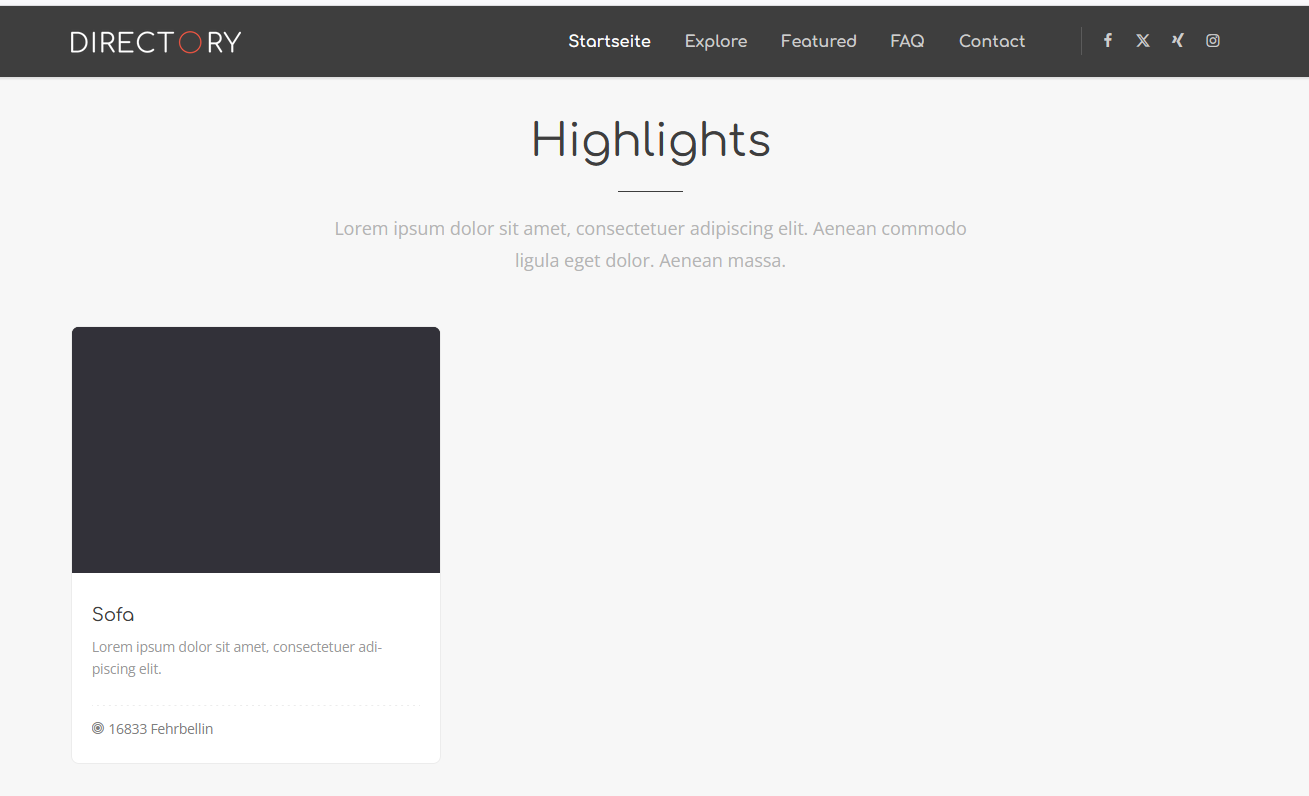Image resolution: width=1309 pixels, height=796 pixels.
Task: Click the location pin icon on Sofa card
Action: pos(98,729)
